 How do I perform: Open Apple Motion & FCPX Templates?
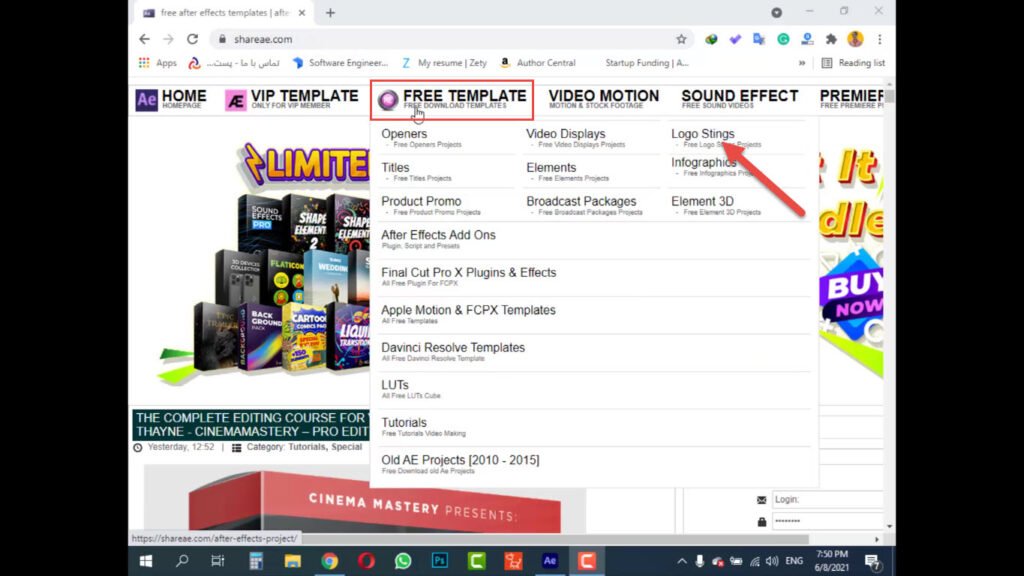(x=468, y=310)
